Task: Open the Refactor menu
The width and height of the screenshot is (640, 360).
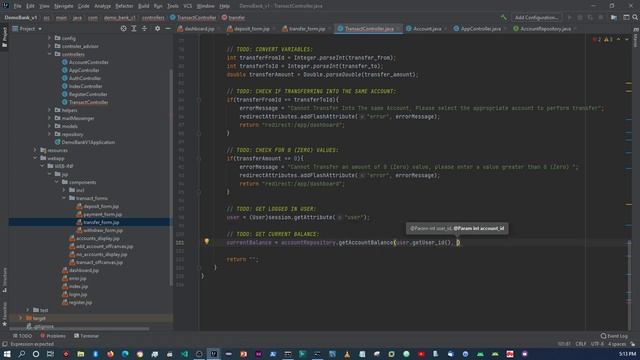Action: (124, 6)
